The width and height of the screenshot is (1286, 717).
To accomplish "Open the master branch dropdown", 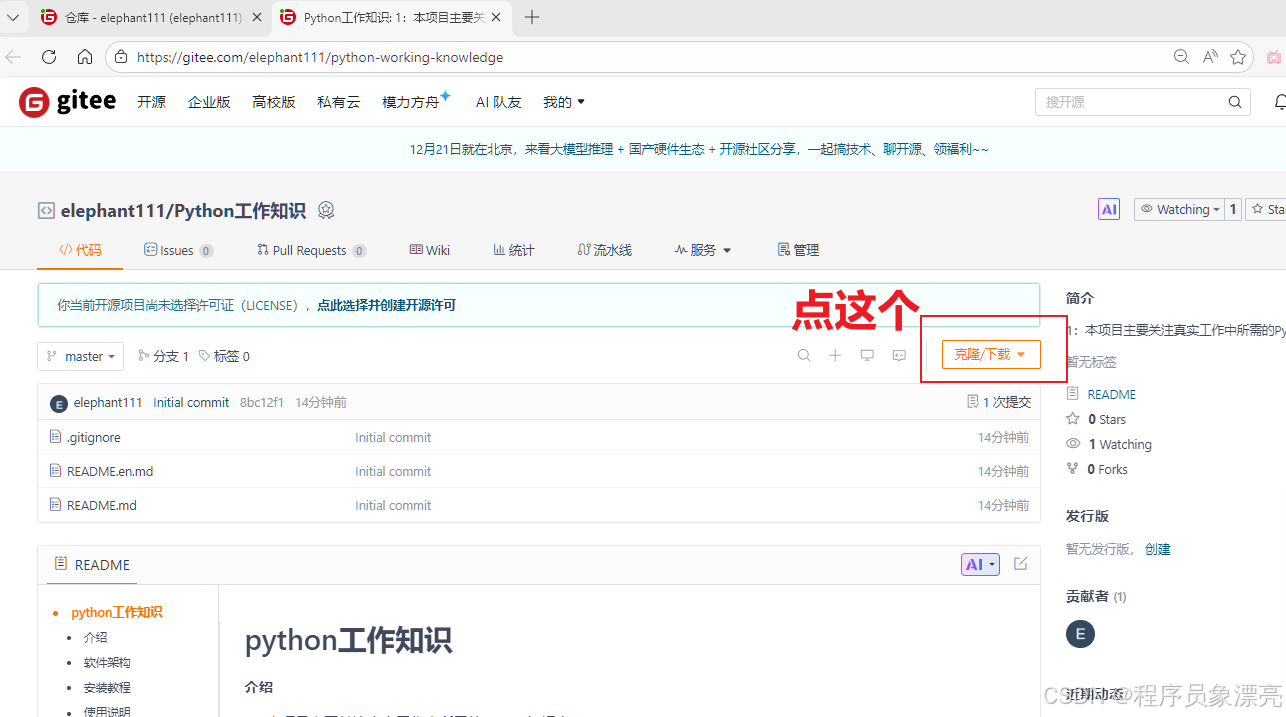I will [81, 356].
